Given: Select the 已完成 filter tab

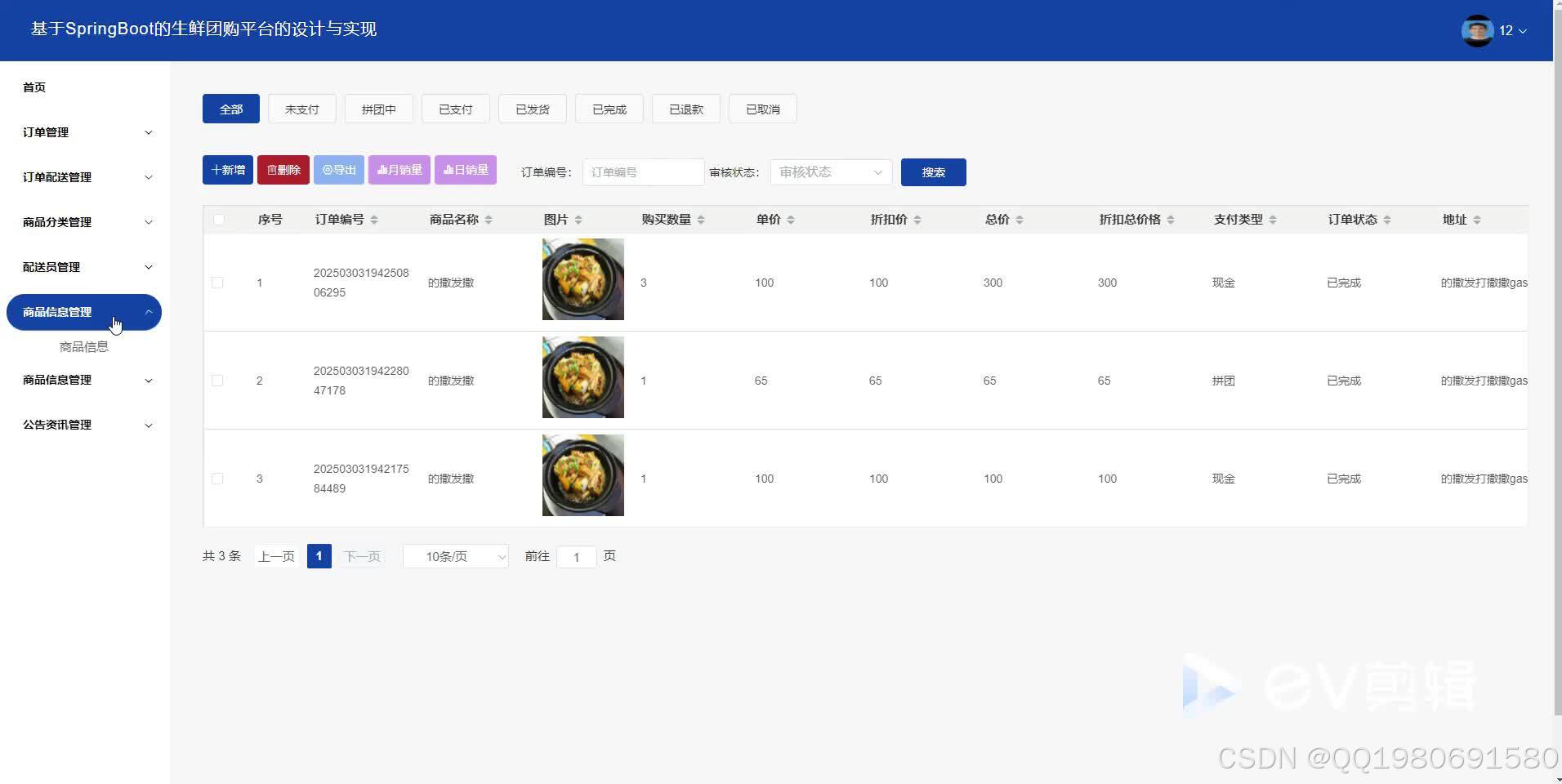Looking at the screenshot, I should tap(609, 109).
